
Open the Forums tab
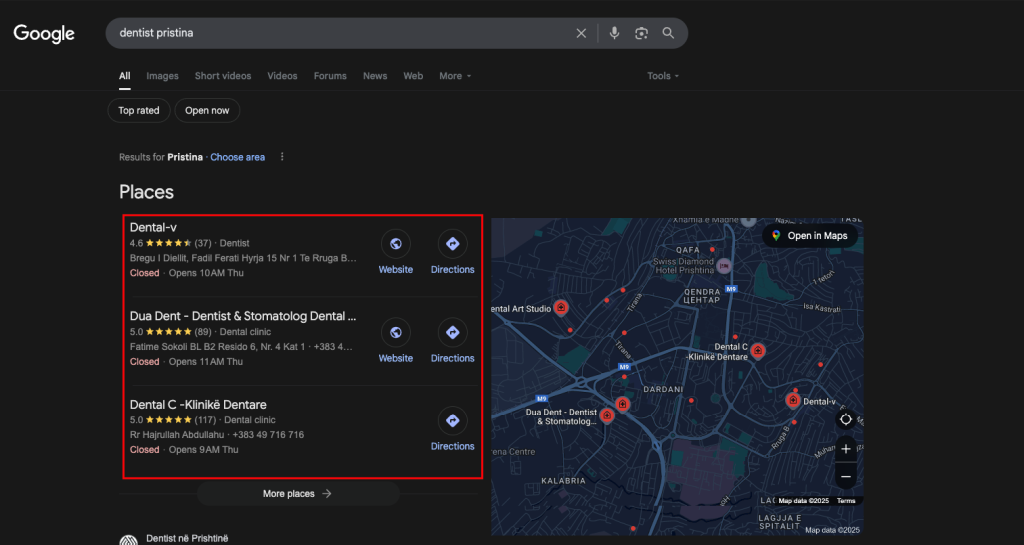pyautogui.click(x=330, y=76)
